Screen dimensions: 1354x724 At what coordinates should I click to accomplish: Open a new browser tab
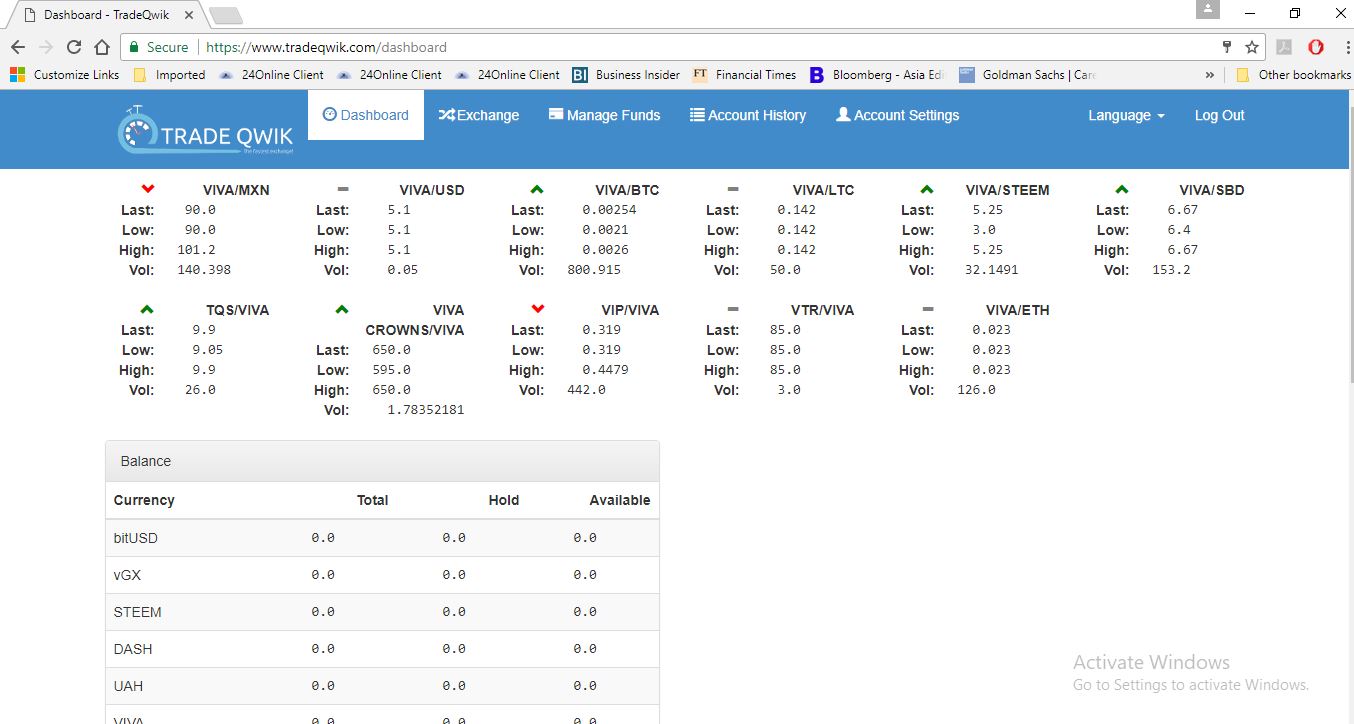click(x=226, y=16)
